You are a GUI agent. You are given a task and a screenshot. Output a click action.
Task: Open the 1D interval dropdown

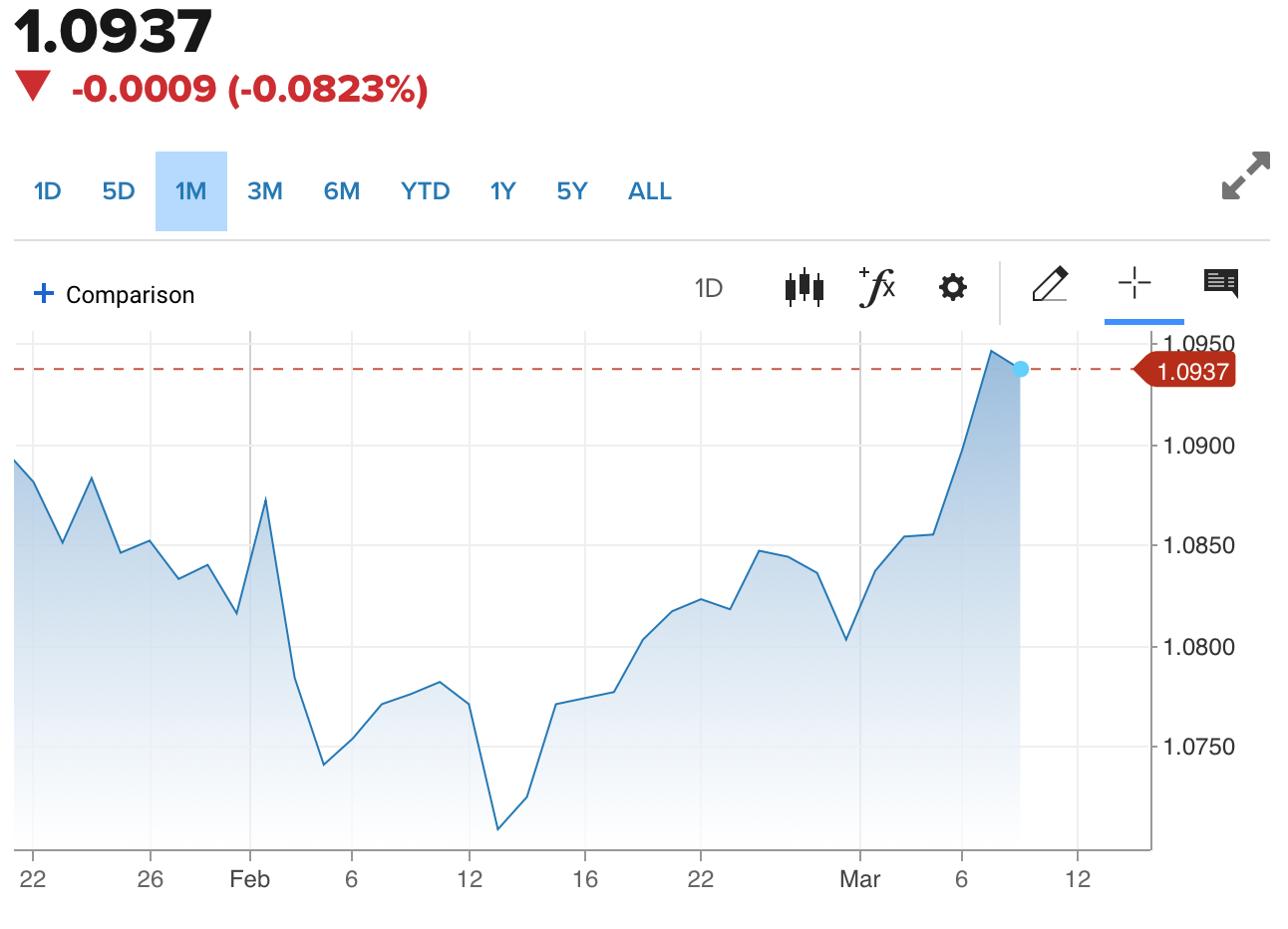[708, 289]
